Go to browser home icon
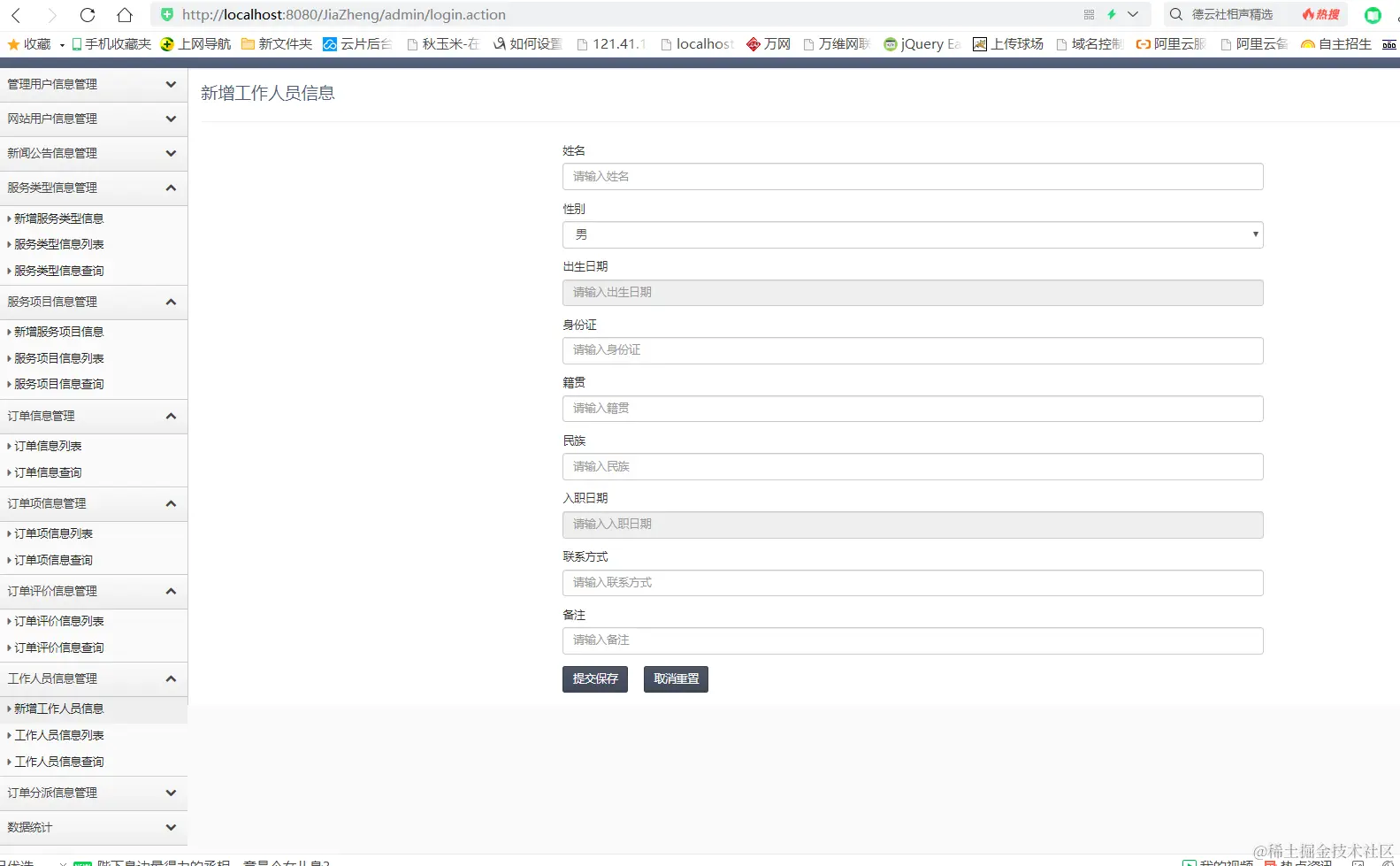Viewport: 1400px width, 866px height. coord(125,15)
